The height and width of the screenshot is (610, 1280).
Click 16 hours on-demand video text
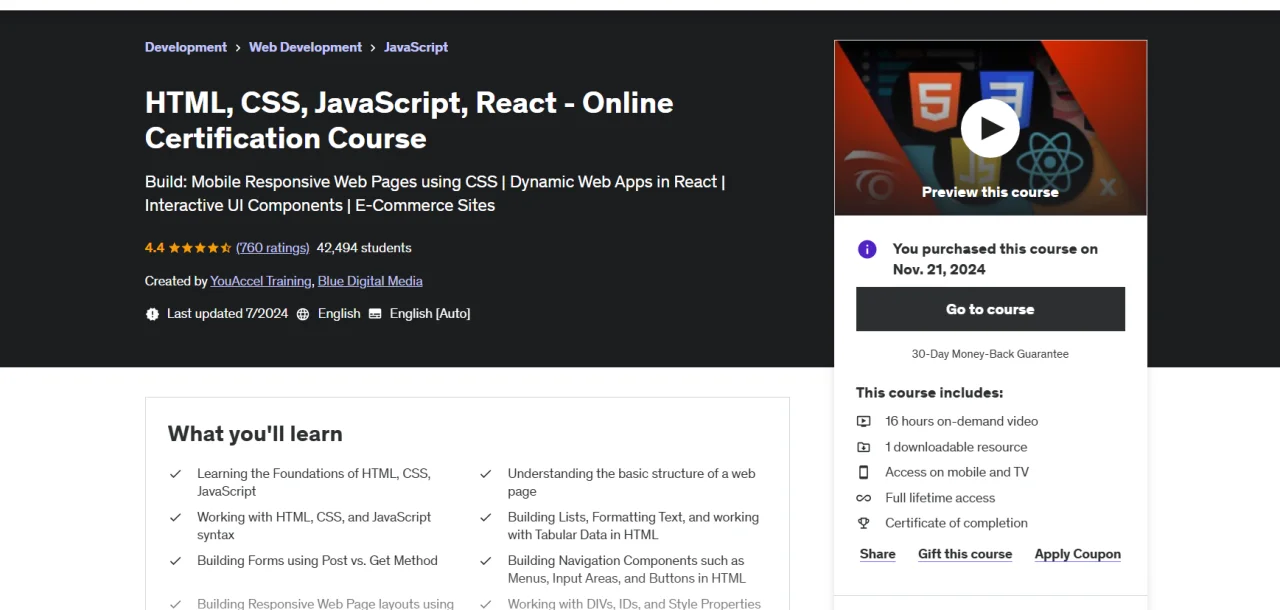962,422
